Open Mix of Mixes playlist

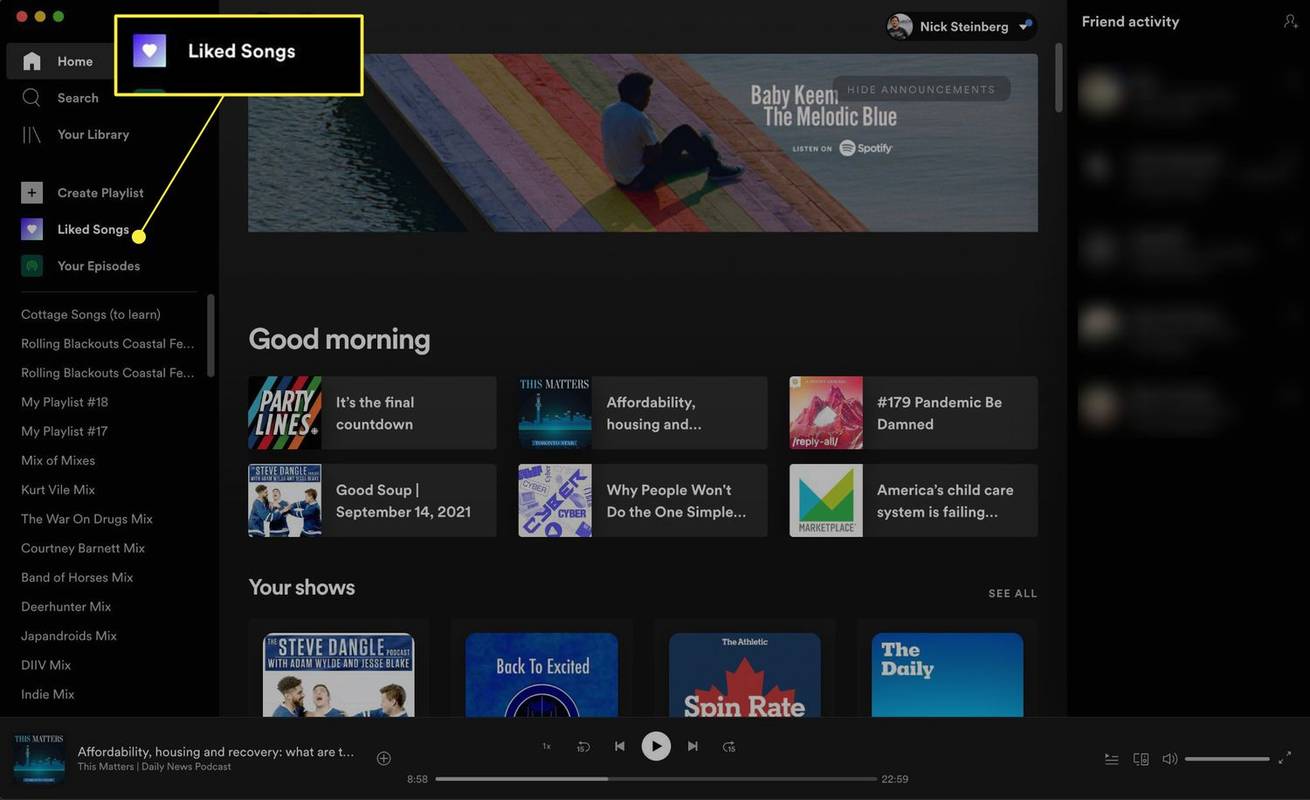[x=58, y=460]
